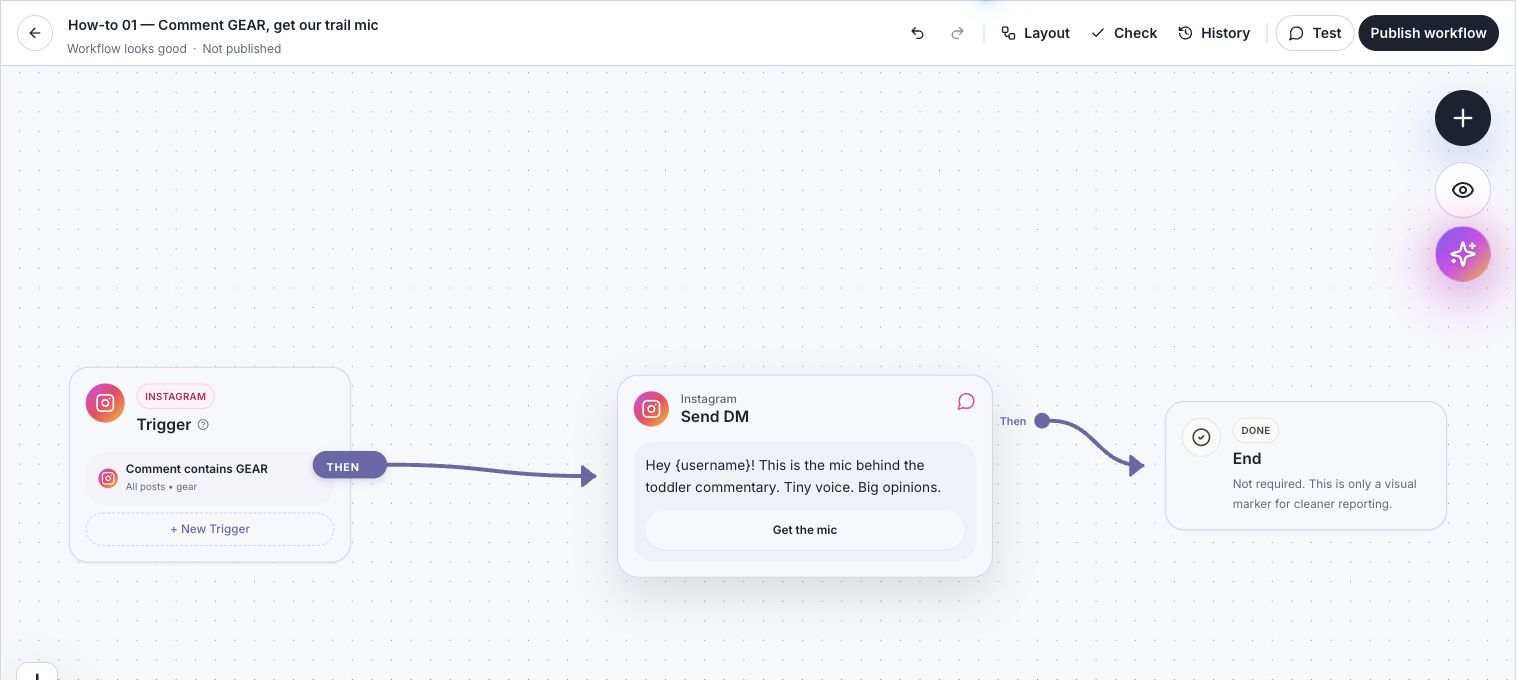Screen dimensions: 1516x680
Task: Edit the Hey {username} message text
Action: point(793,476)
